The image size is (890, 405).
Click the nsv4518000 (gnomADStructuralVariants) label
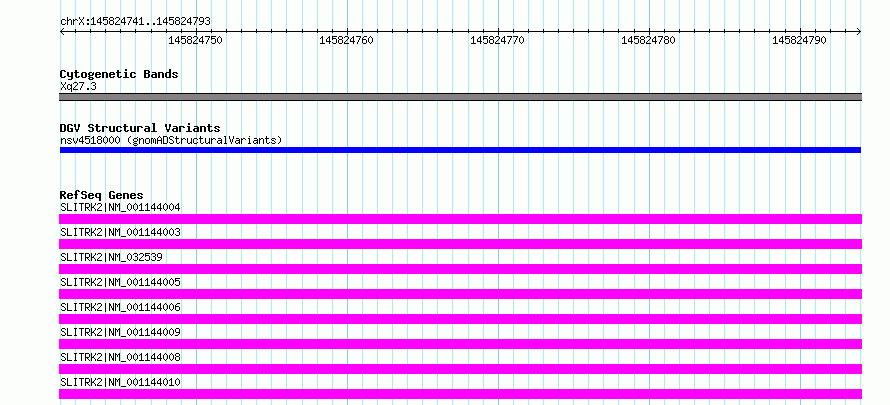[171, 140]
